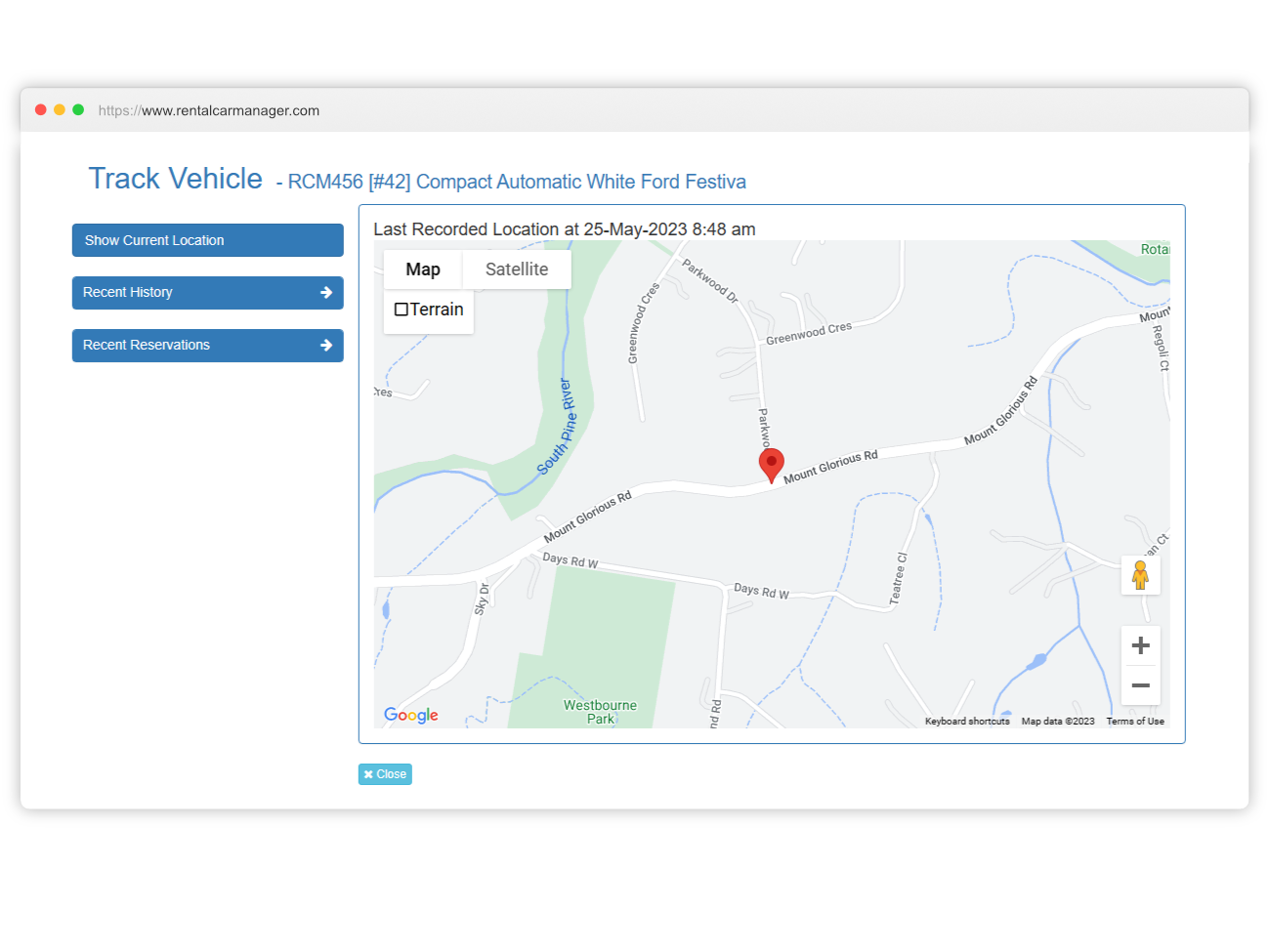1270x952 pixels.
Task: Click the Track Vehicle title
Action: point(176,179)
